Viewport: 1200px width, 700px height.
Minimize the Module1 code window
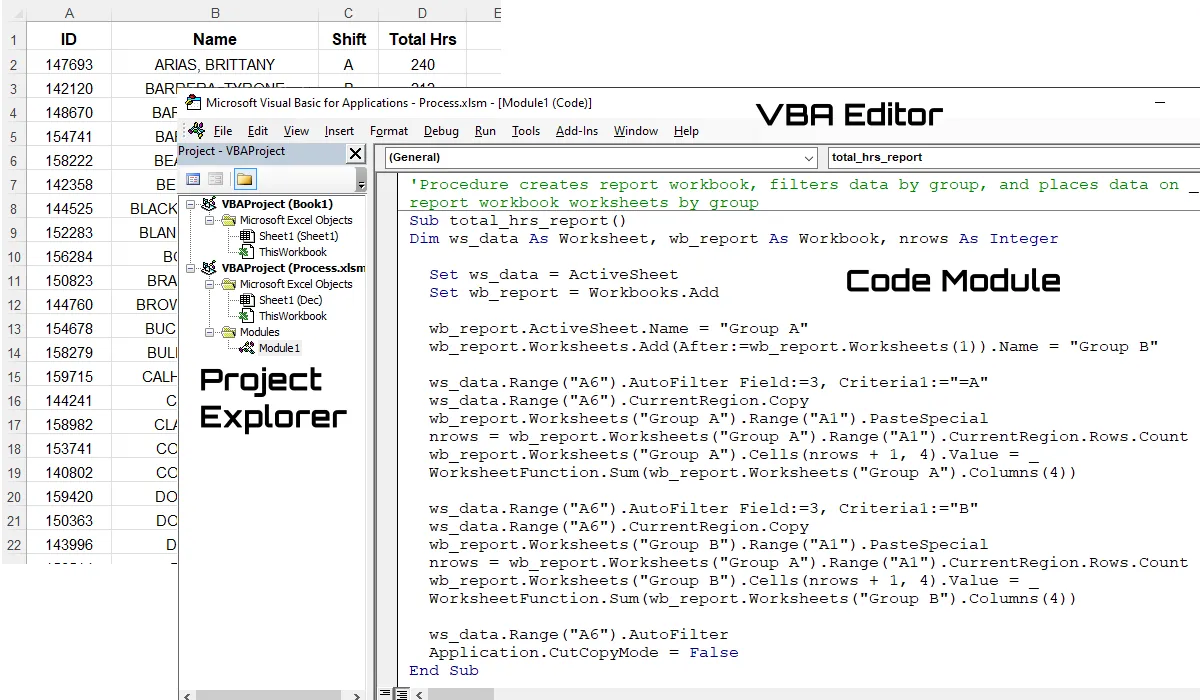pos(1160,102)
